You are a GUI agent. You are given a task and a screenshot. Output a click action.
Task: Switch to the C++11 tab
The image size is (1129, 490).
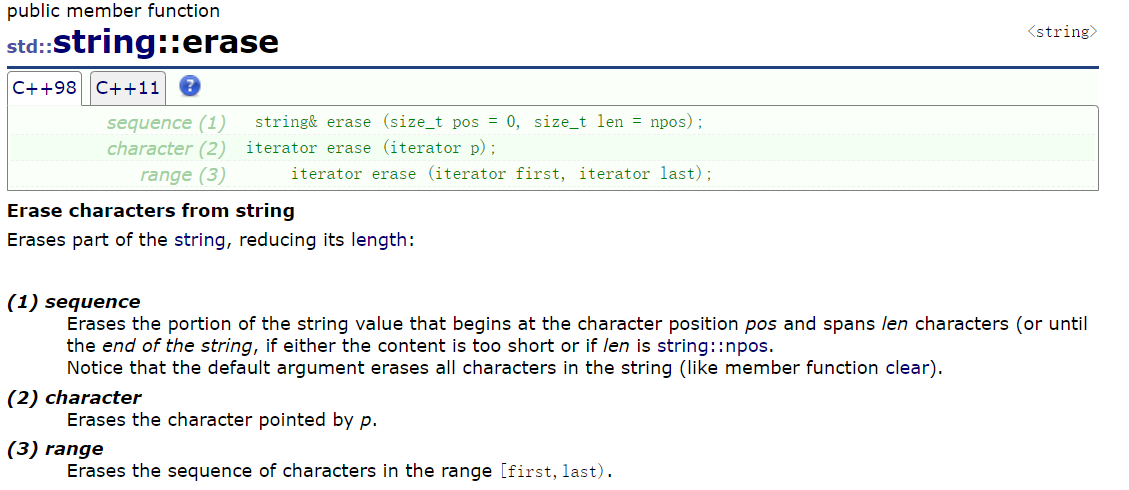click(x=128, y=89)
